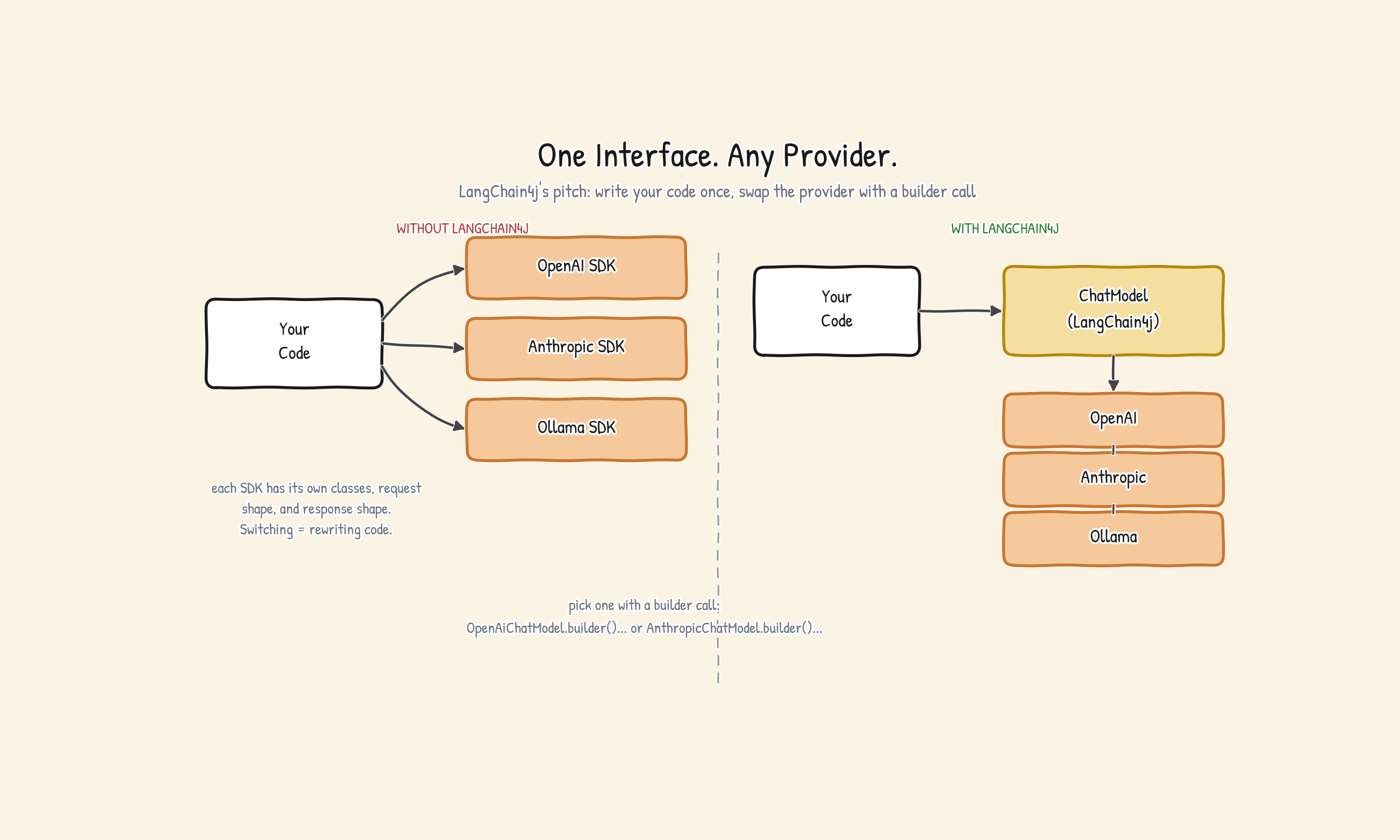
Task: Select the Ollama SDK box
Action: pyautogui.click(x=576, y=430)
